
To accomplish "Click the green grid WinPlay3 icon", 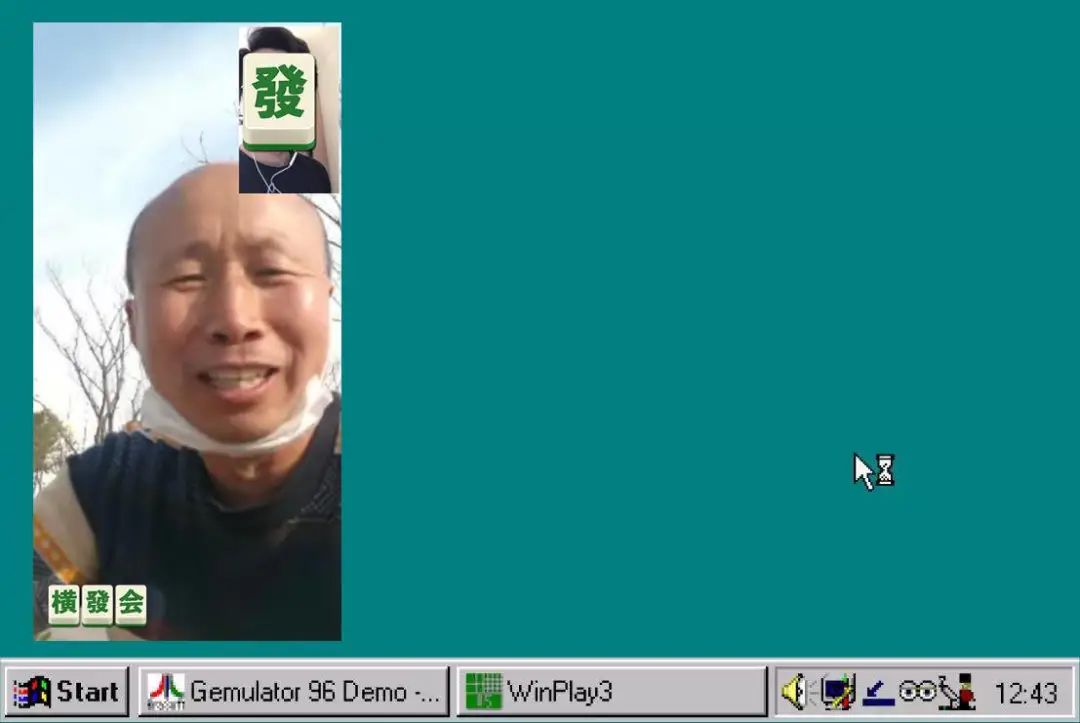I will point(484,691).
